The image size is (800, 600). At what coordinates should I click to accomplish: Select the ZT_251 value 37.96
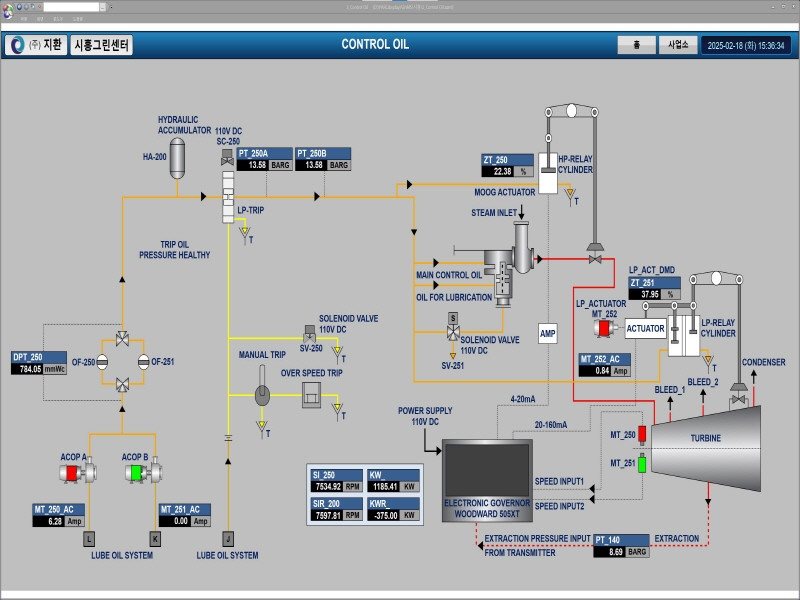point(644,294)
